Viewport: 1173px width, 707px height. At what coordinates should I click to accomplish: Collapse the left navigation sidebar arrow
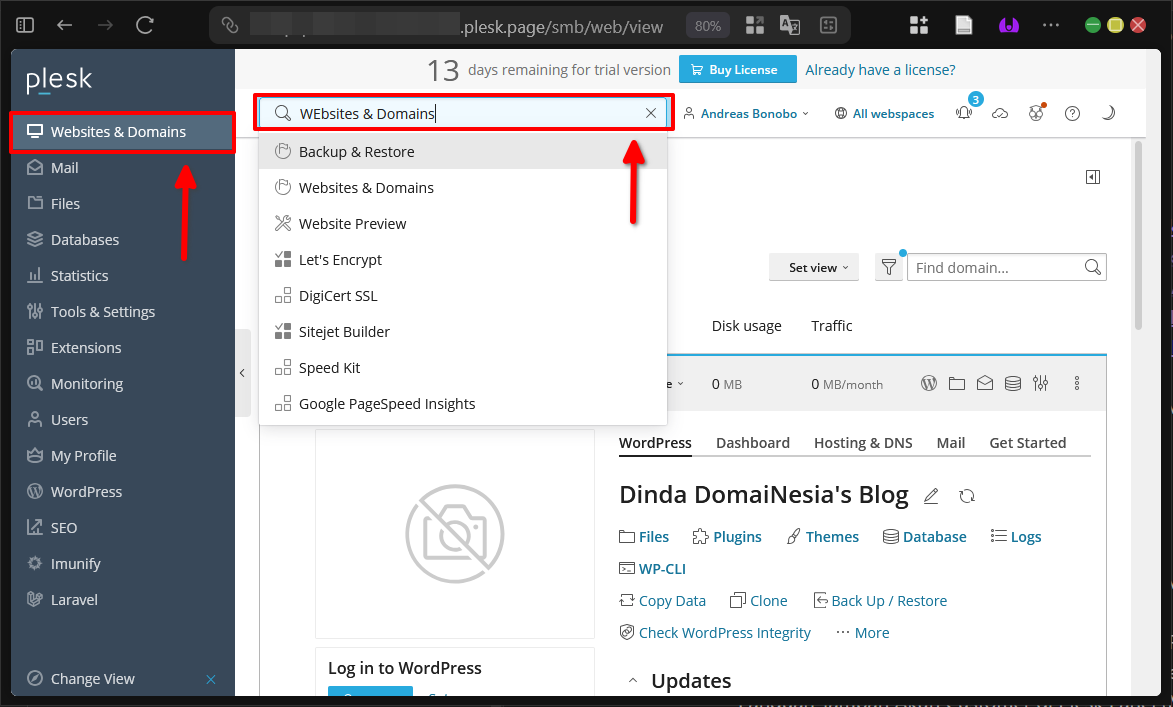pos(242,373)
